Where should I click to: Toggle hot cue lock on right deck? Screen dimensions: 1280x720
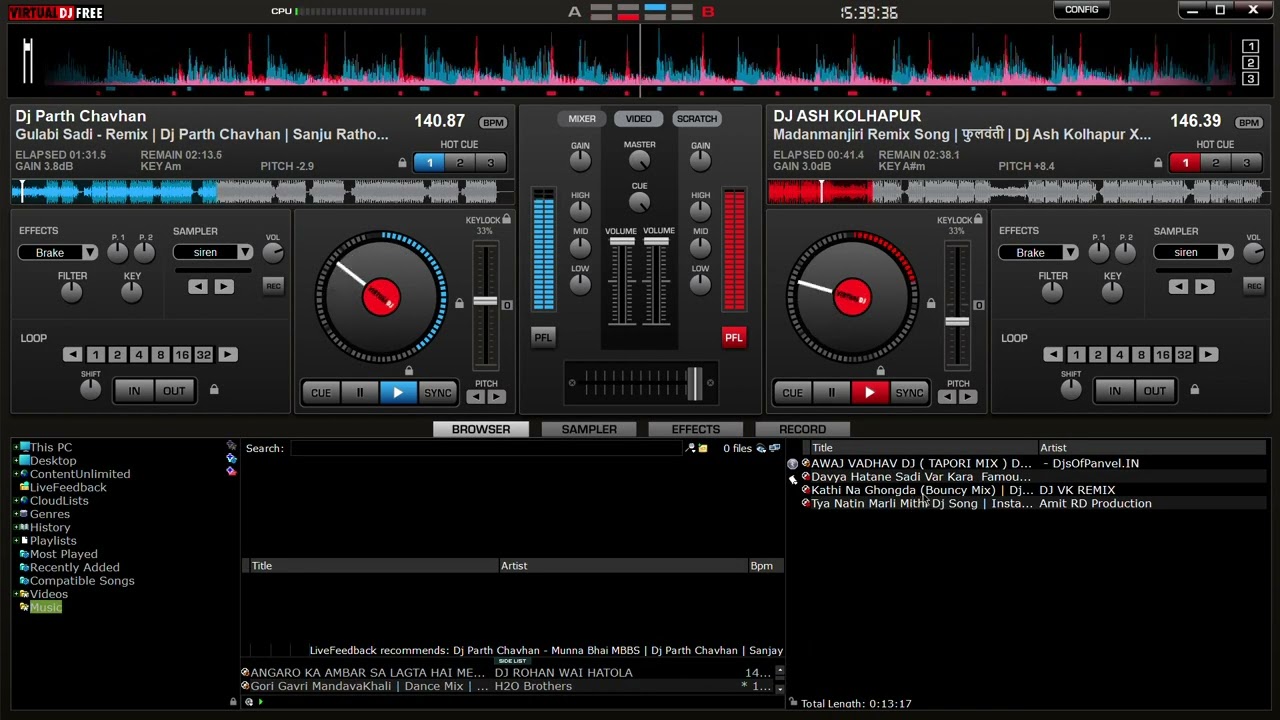click(x=1158, y=163)
